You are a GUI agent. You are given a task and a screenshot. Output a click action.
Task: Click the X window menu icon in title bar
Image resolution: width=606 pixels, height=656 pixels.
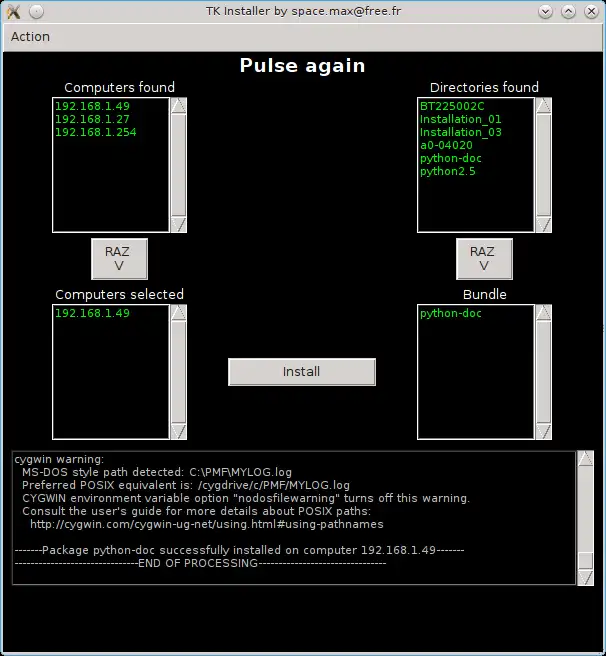tap(13, 11)
